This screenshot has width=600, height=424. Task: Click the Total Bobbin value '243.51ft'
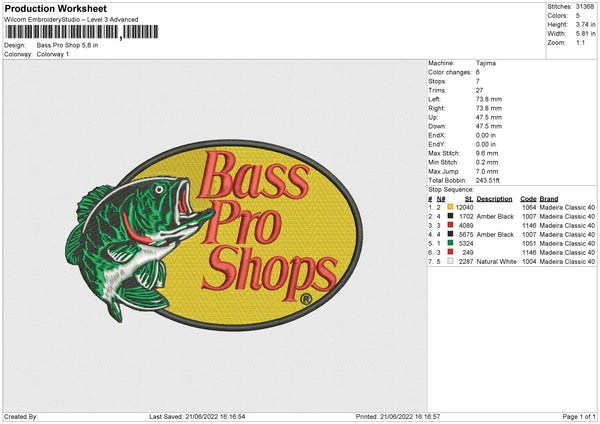click(488, 180)
